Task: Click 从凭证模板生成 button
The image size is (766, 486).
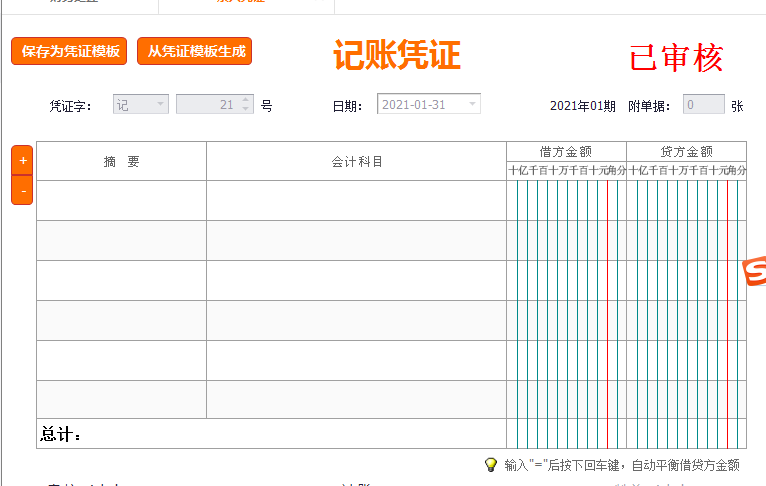Action: (195, 51)
